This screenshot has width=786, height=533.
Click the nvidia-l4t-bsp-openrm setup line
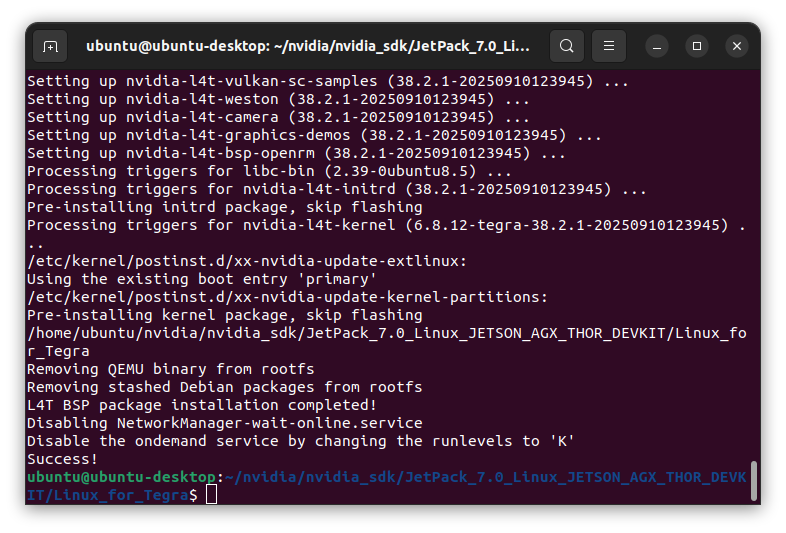(x=296, y=153)
